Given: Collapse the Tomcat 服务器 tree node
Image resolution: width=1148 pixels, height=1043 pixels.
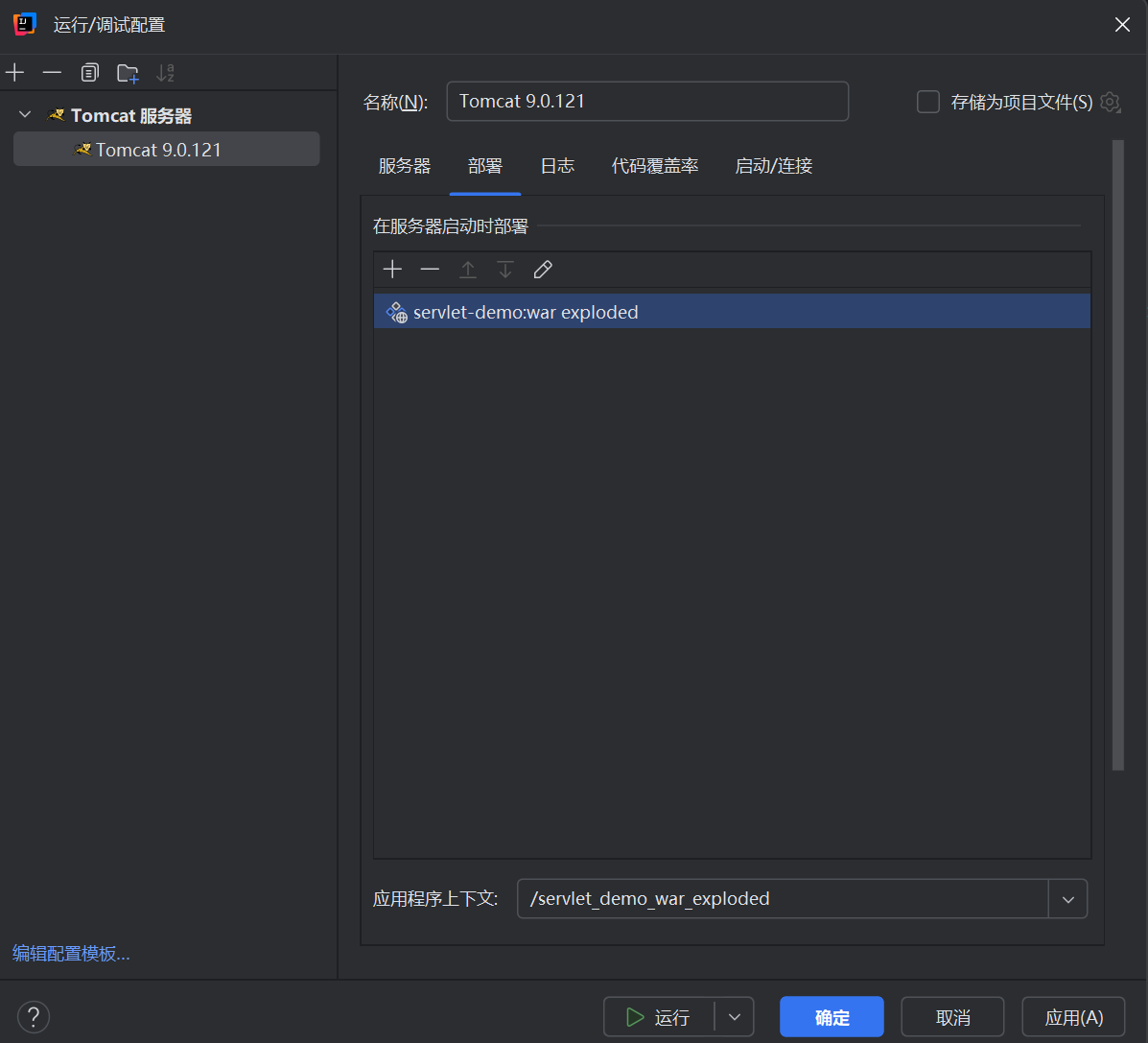Looking at the screenshot, I should click(x=25, y=115).
